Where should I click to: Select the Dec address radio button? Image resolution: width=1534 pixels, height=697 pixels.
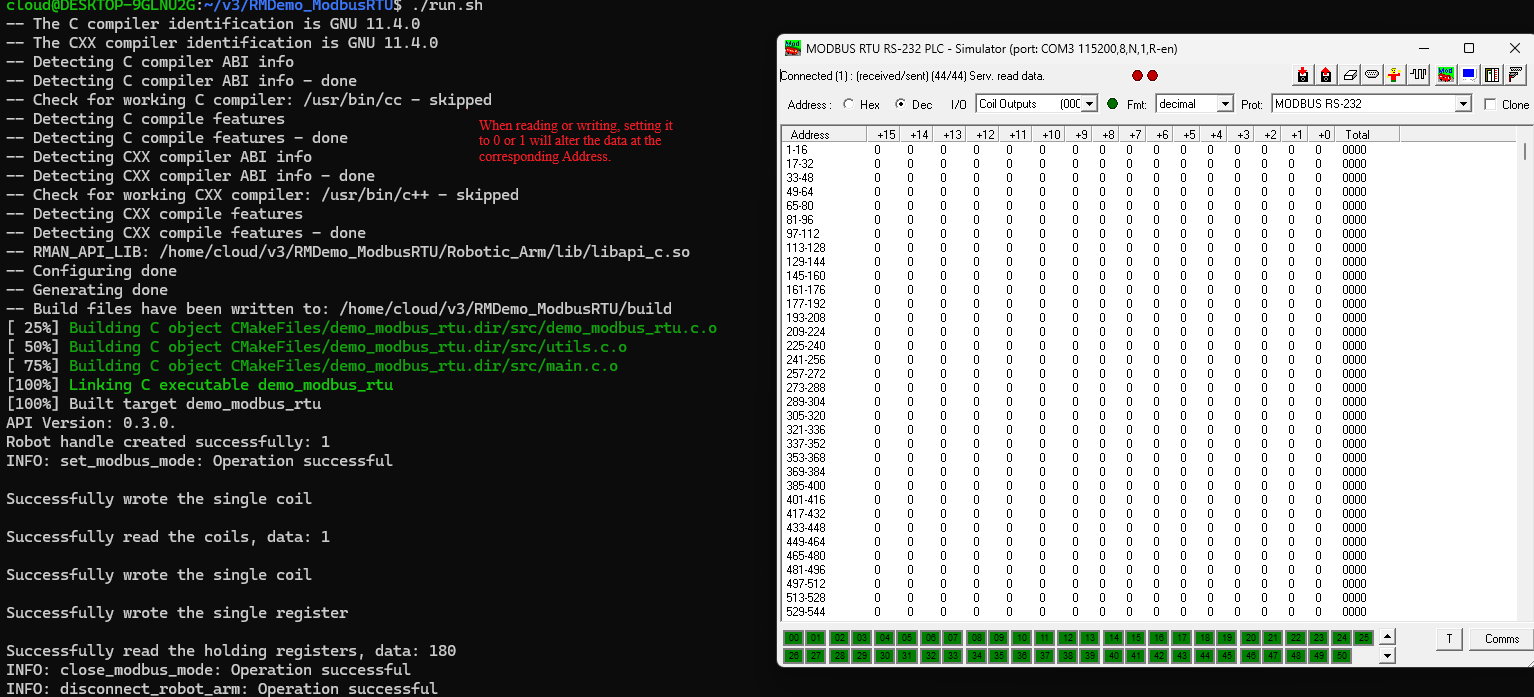[900, 104]
